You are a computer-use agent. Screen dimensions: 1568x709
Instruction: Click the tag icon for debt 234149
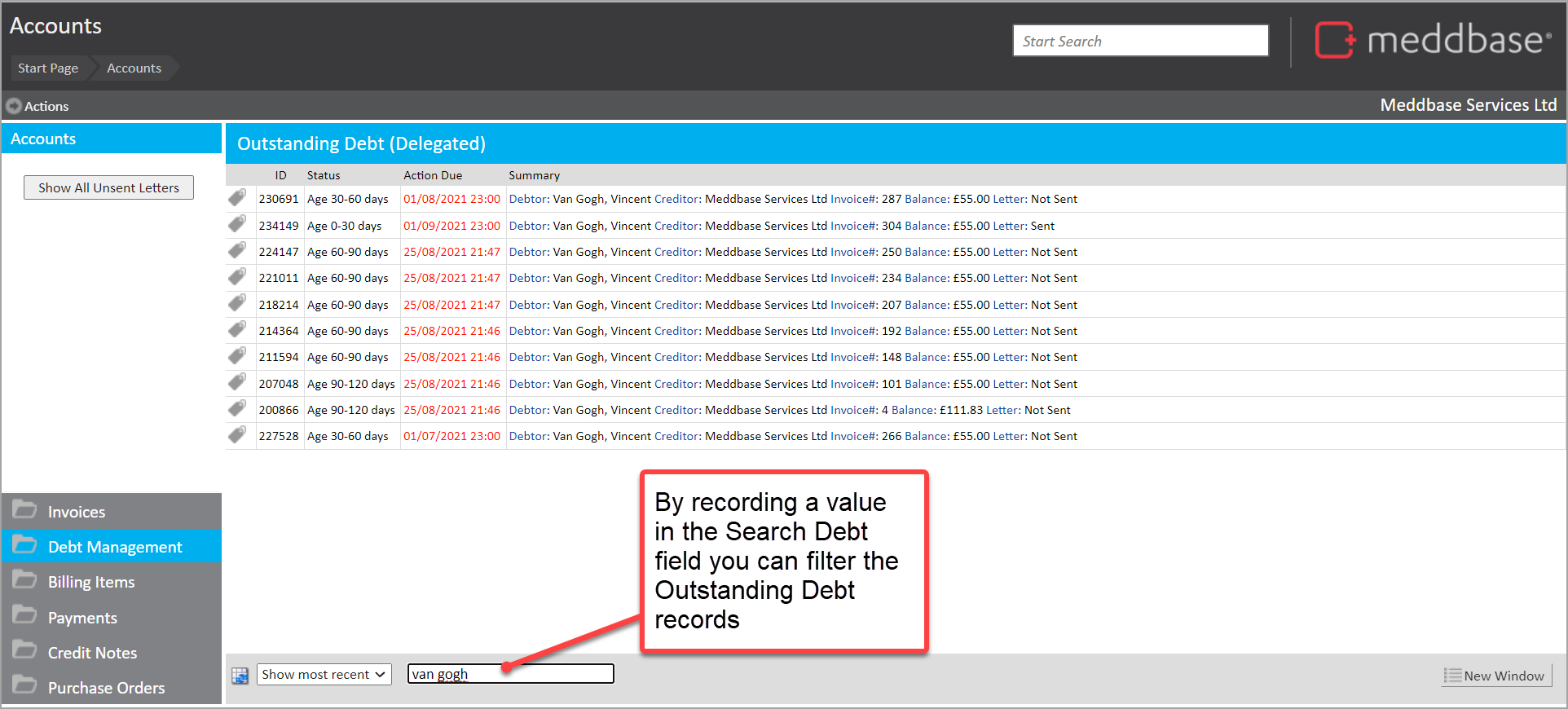(x=237, y=224)
